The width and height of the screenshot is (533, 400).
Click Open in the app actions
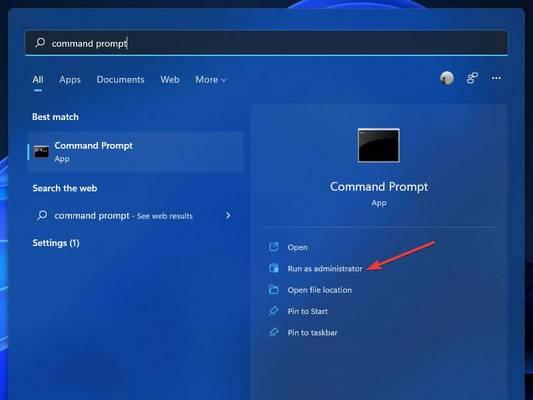click(x=297, y=247)
